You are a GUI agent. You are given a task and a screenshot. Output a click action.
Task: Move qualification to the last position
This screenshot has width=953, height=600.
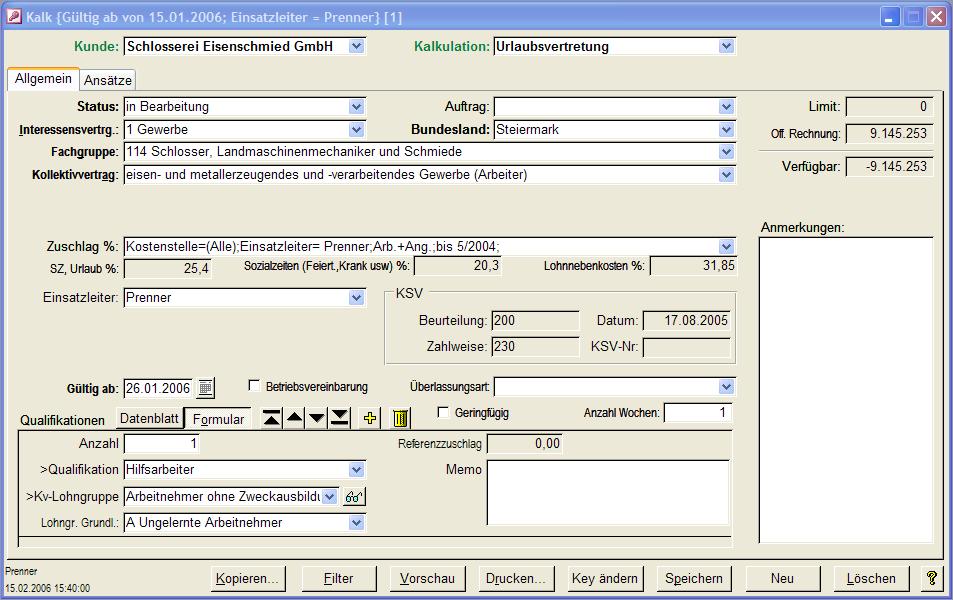coord(339,418)
